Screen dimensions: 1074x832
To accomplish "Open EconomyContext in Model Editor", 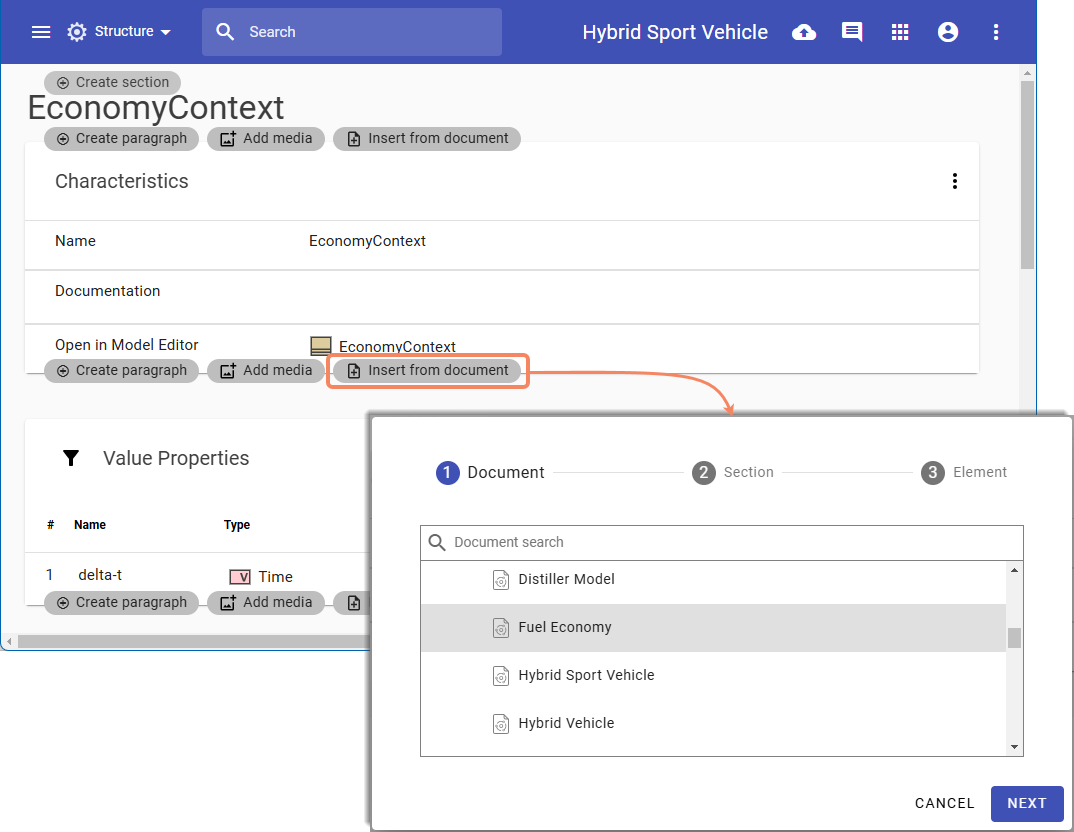I will click(x=396, y=346).
